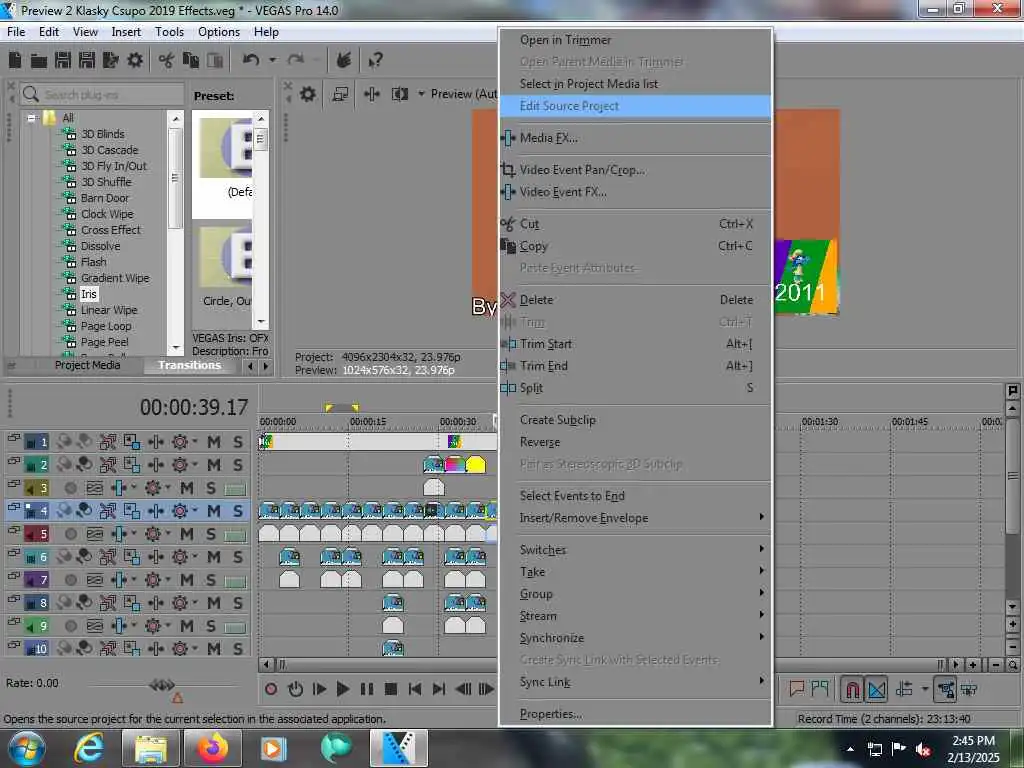Click automation settings gear on track 4
This screenshot has height=768, width=1024.
180,511
